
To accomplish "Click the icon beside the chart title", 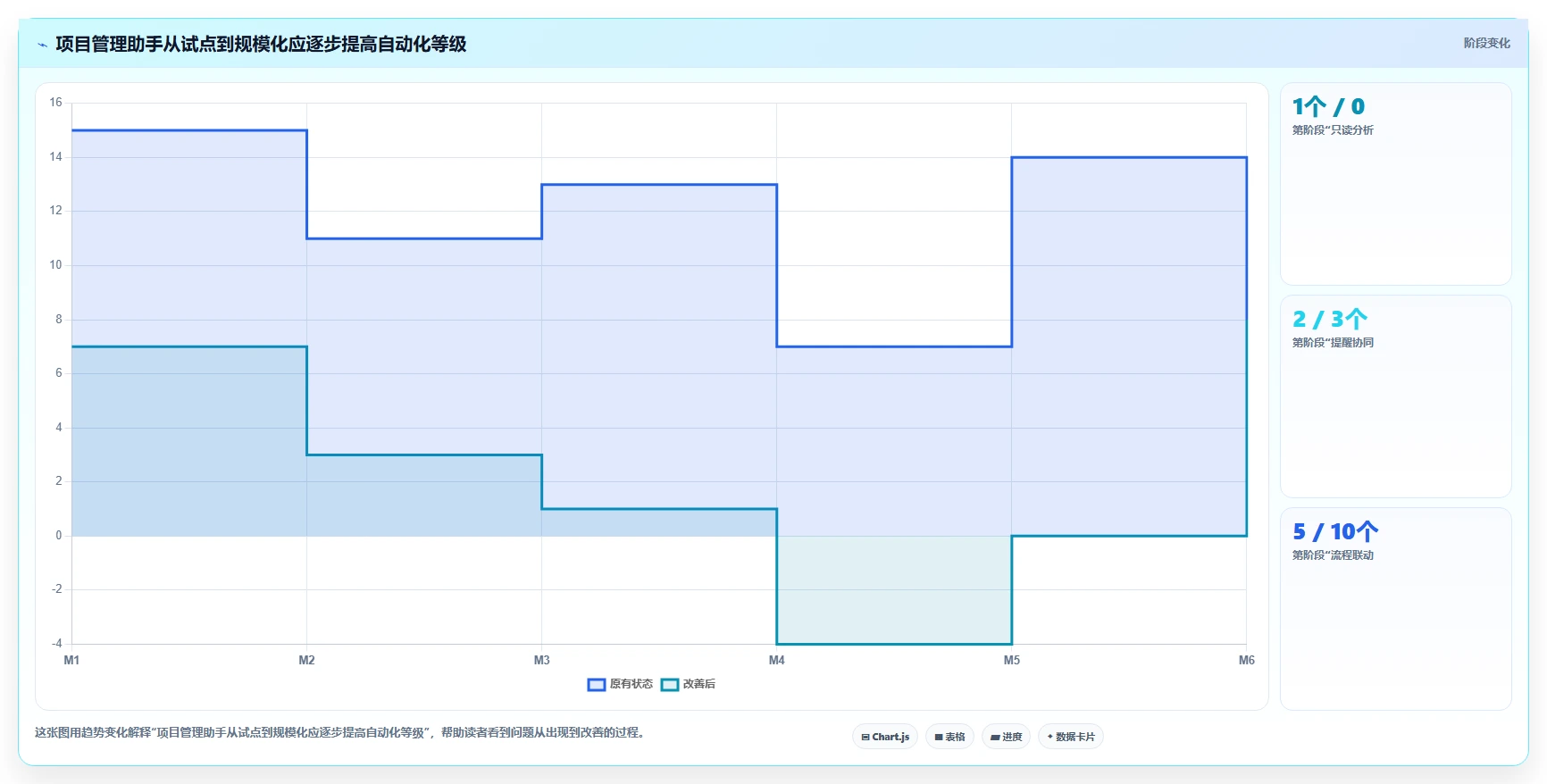I will point(42,45).
